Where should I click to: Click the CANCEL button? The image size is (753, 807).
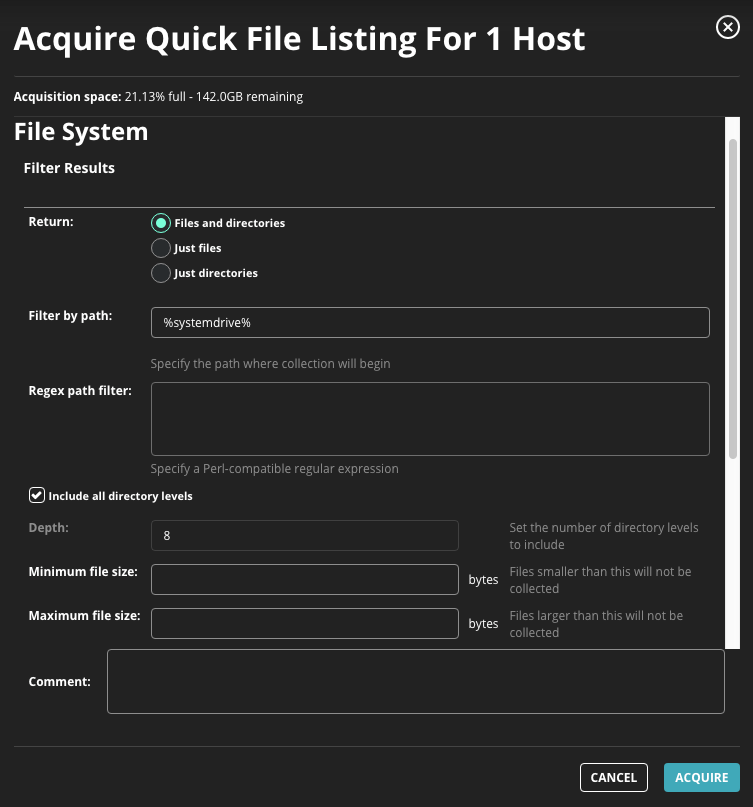[x=614, y=777]
